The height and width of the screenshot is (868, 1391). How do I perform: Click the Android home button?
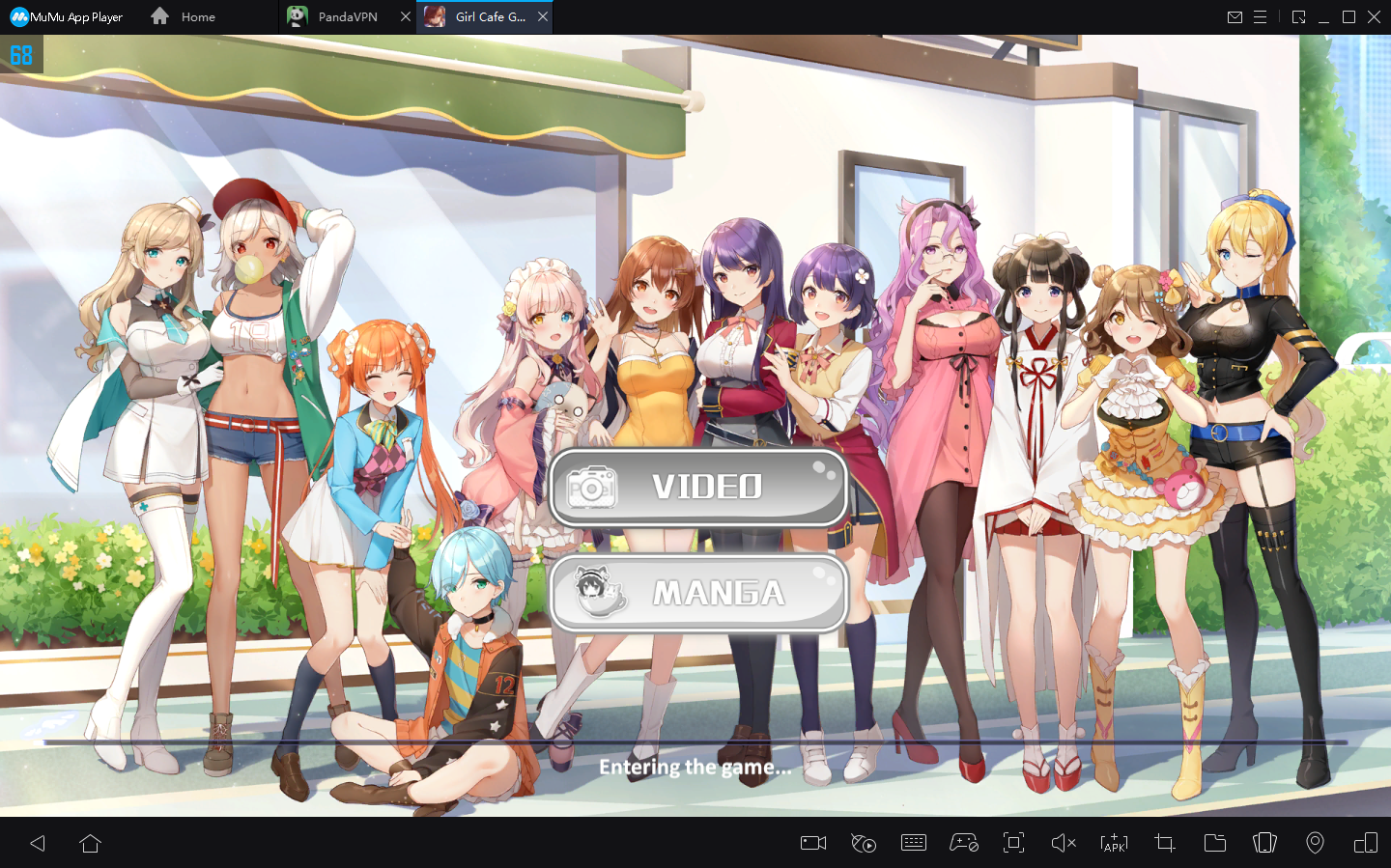[x=90, y=843]
